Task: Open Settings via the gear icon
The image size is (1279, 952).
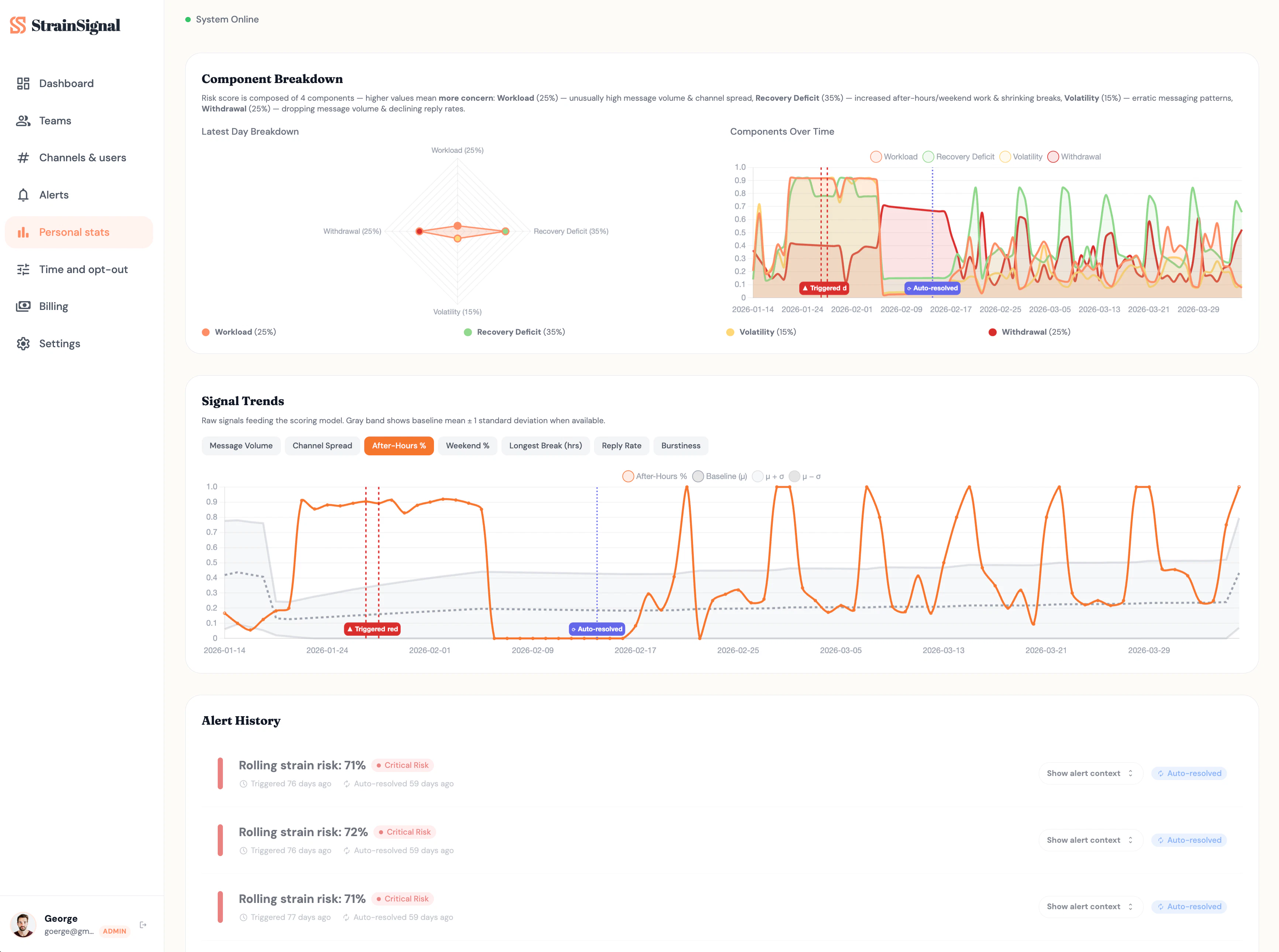Action: (x=23, y=344)
